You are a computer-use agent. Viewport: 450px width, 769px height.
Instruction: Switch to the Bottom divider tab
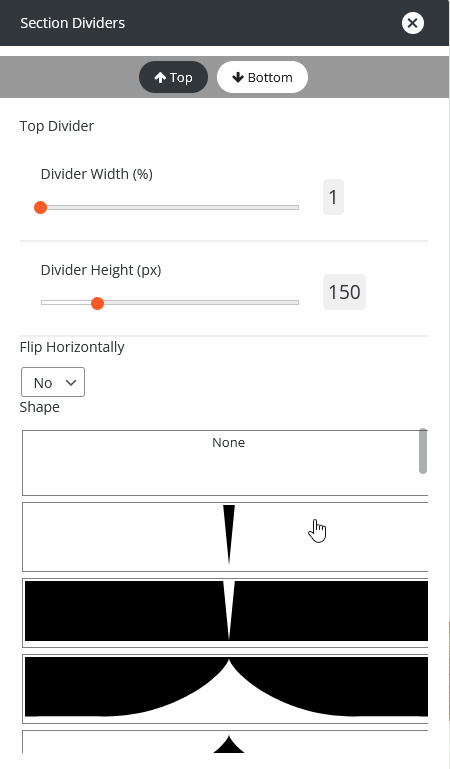point(262,77)
